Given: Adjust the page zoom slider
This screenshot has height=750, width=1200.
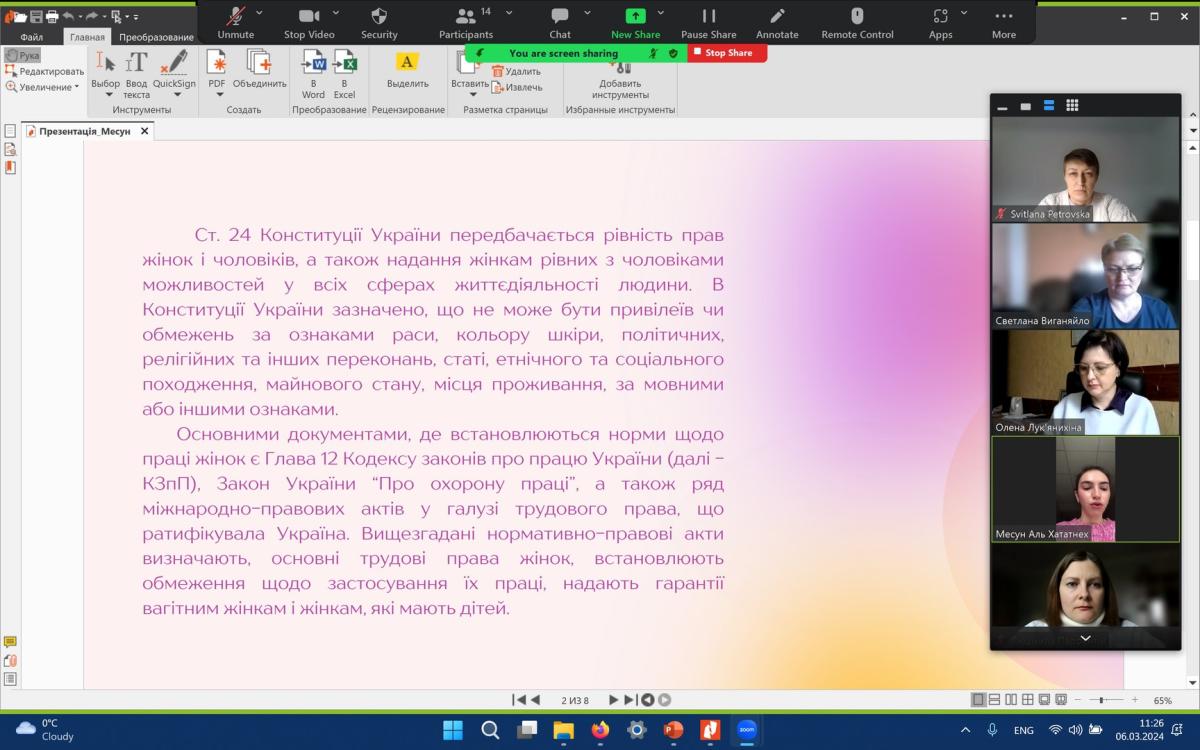Looking at the screenshot, I should pyautogui.click(x=1102, y=700).
